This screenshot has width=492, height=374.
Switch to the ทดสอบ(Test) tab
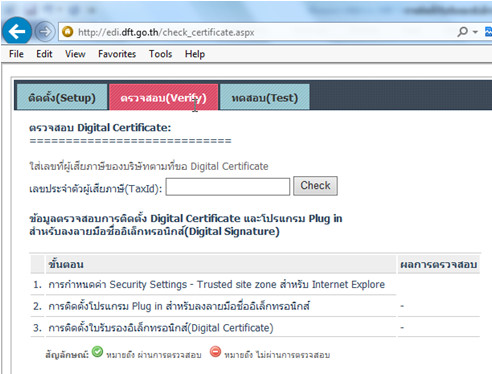pyautogui.click(x=265, y=97)
